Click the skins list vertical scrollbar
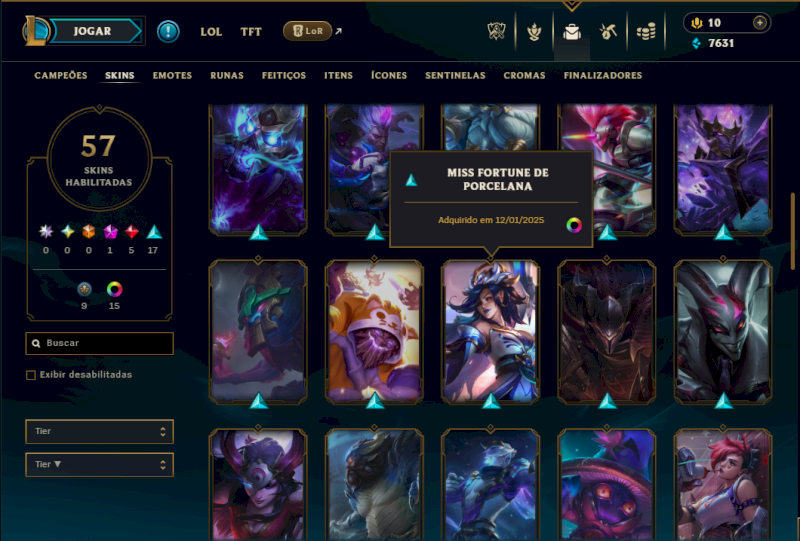 click(x=792, y=231)
